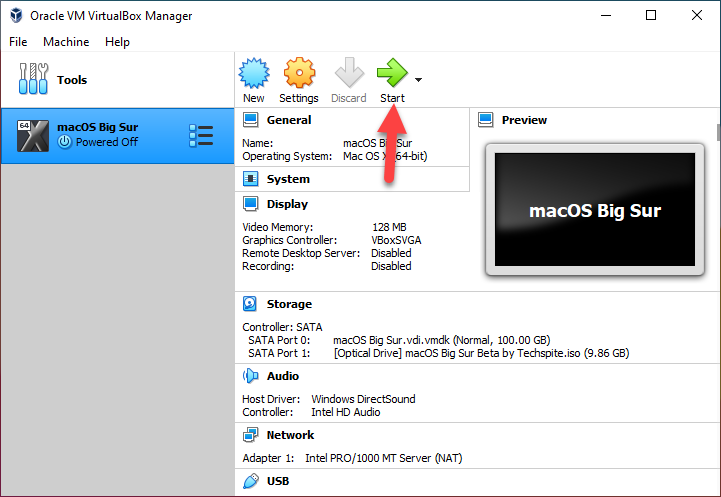Open the Settings gear icon

[x=298, y=75]
